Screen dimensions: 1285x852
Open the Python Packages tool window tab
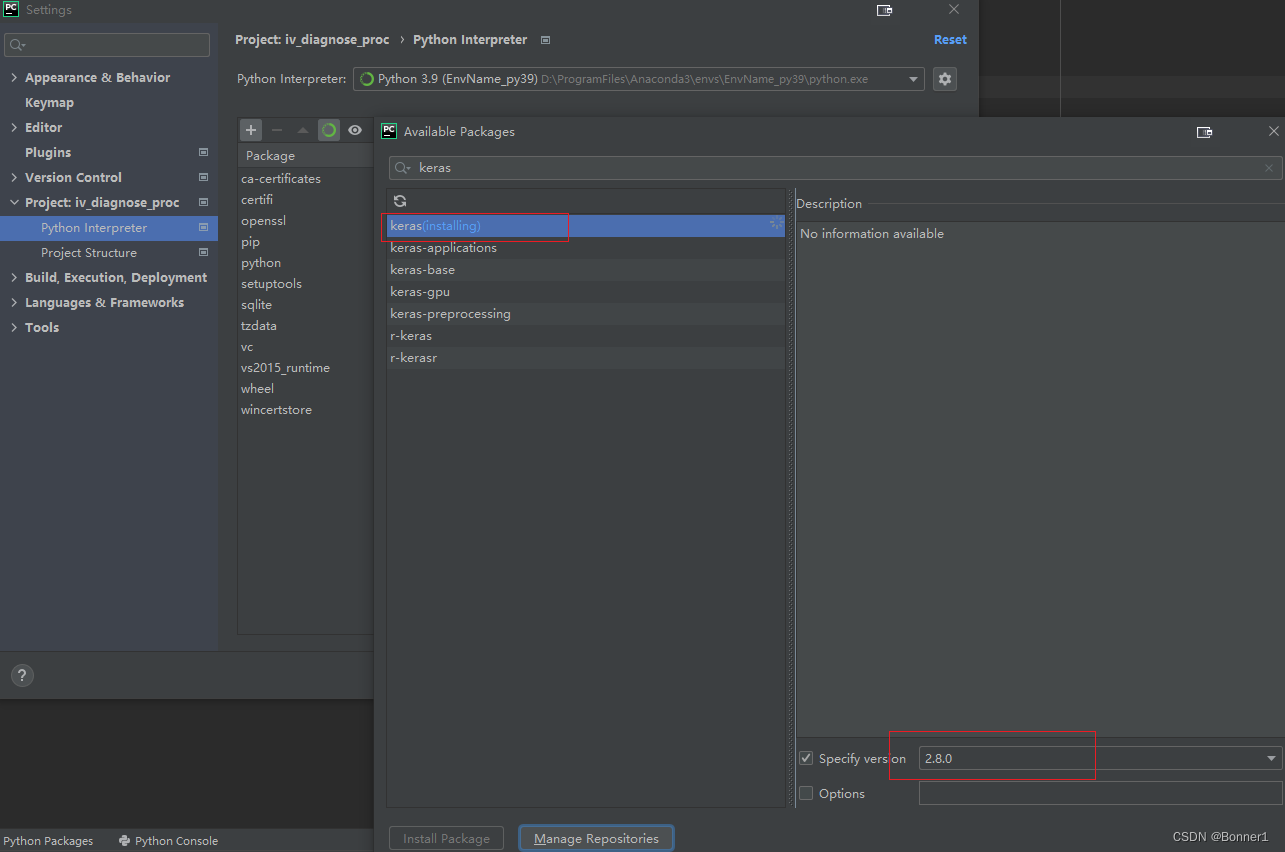coord(48,841)
